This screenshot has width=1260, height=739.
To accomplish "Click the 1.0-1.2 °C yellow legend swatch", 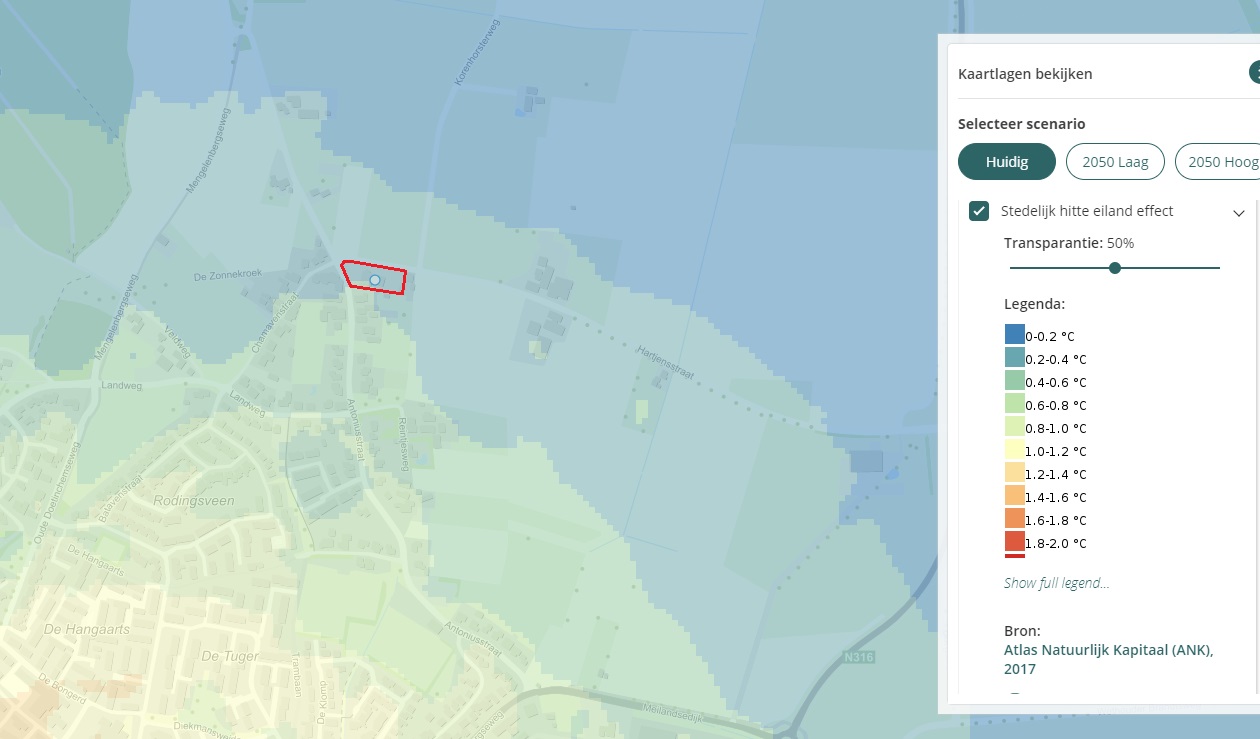I will pos(1014,451).
